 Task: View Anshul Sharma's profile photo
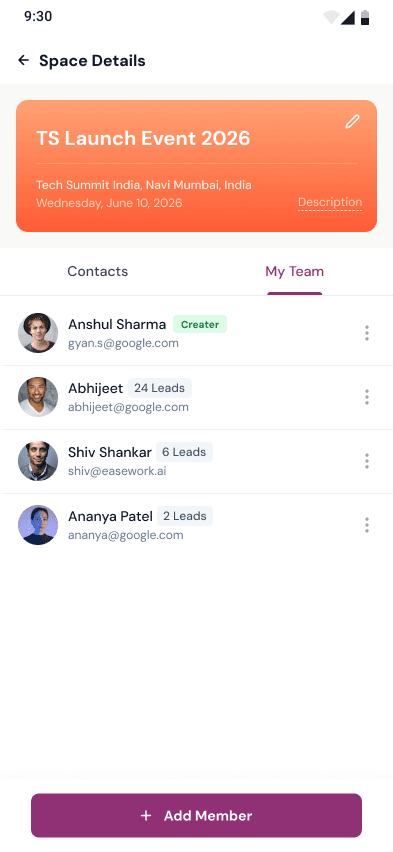pos(38,333)
